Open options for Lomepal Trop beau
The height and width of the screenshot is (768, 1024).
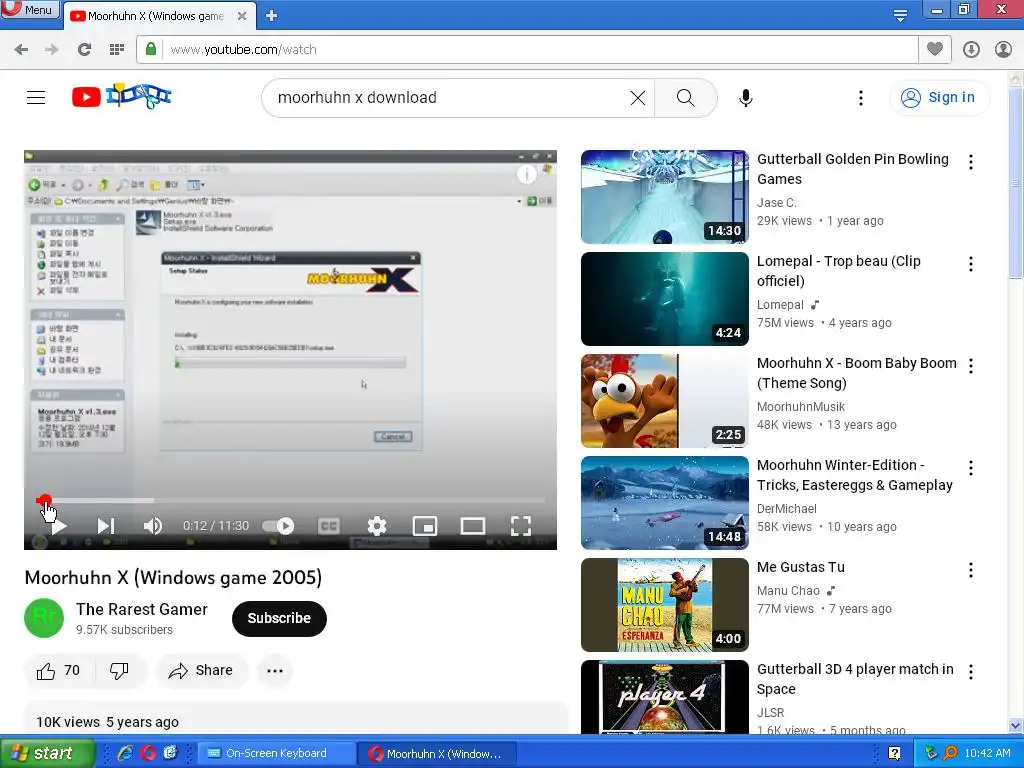pyautogui.click(x=971, y=264)
